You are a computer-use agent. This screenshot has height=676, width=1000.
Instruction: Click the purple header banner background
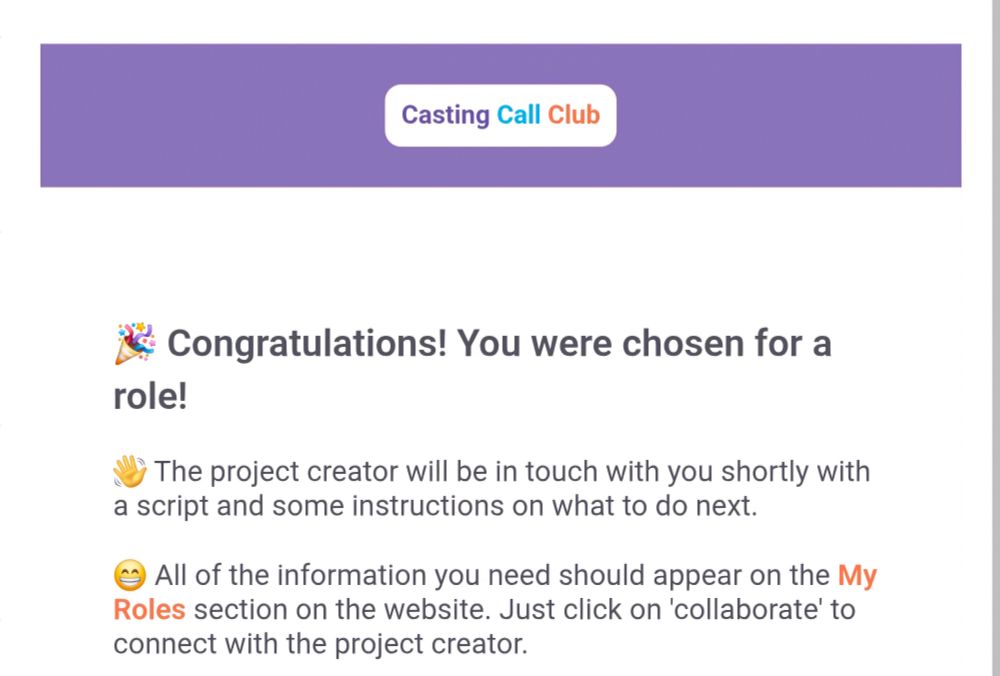200,115
